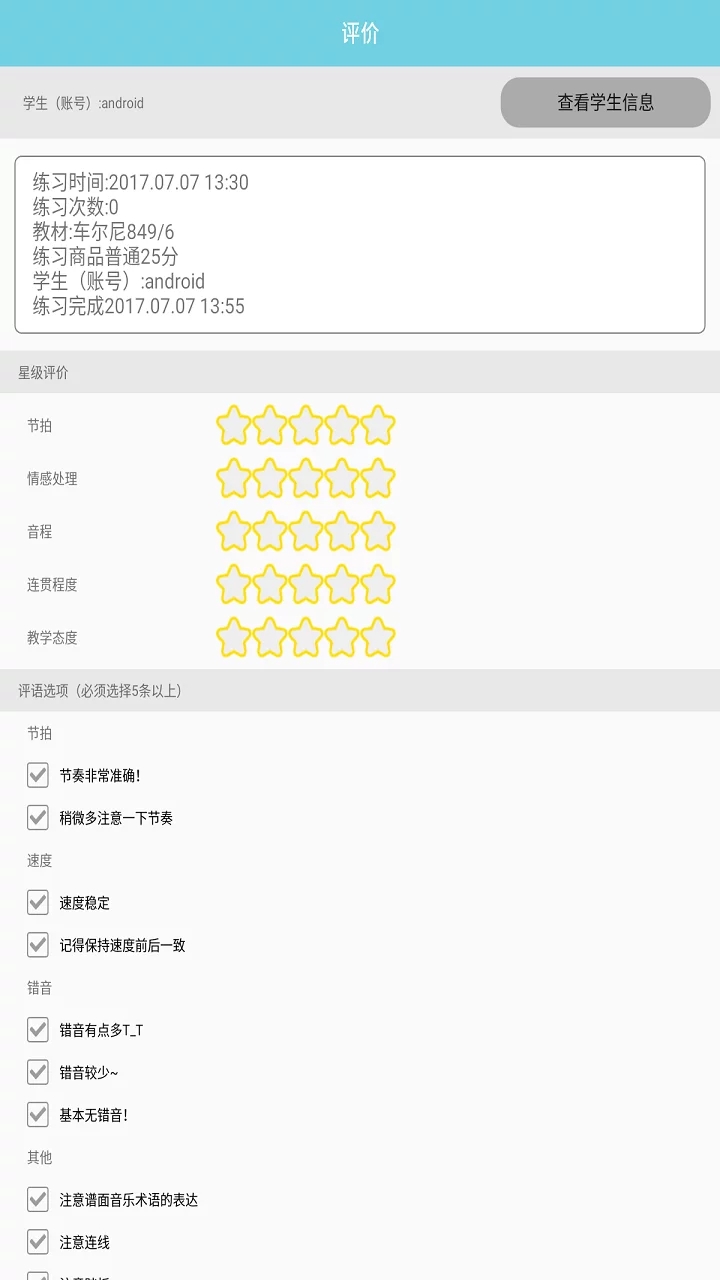This screenshot has height=1280, width=720.
Task: Choose second star for 连贯程度
Action: (x=270, y=584)
